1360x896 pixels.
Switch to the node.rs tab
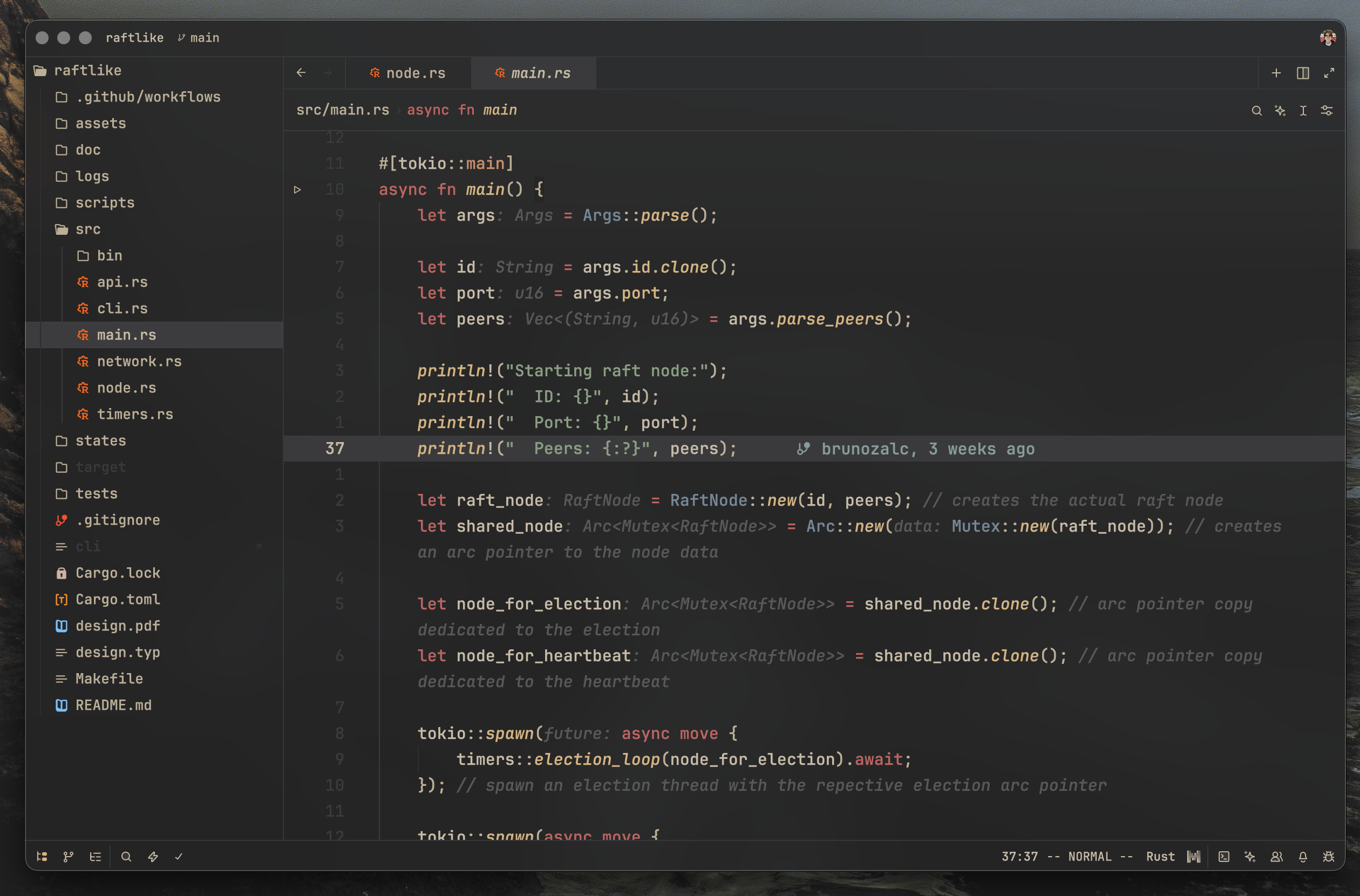click(408, 73)
